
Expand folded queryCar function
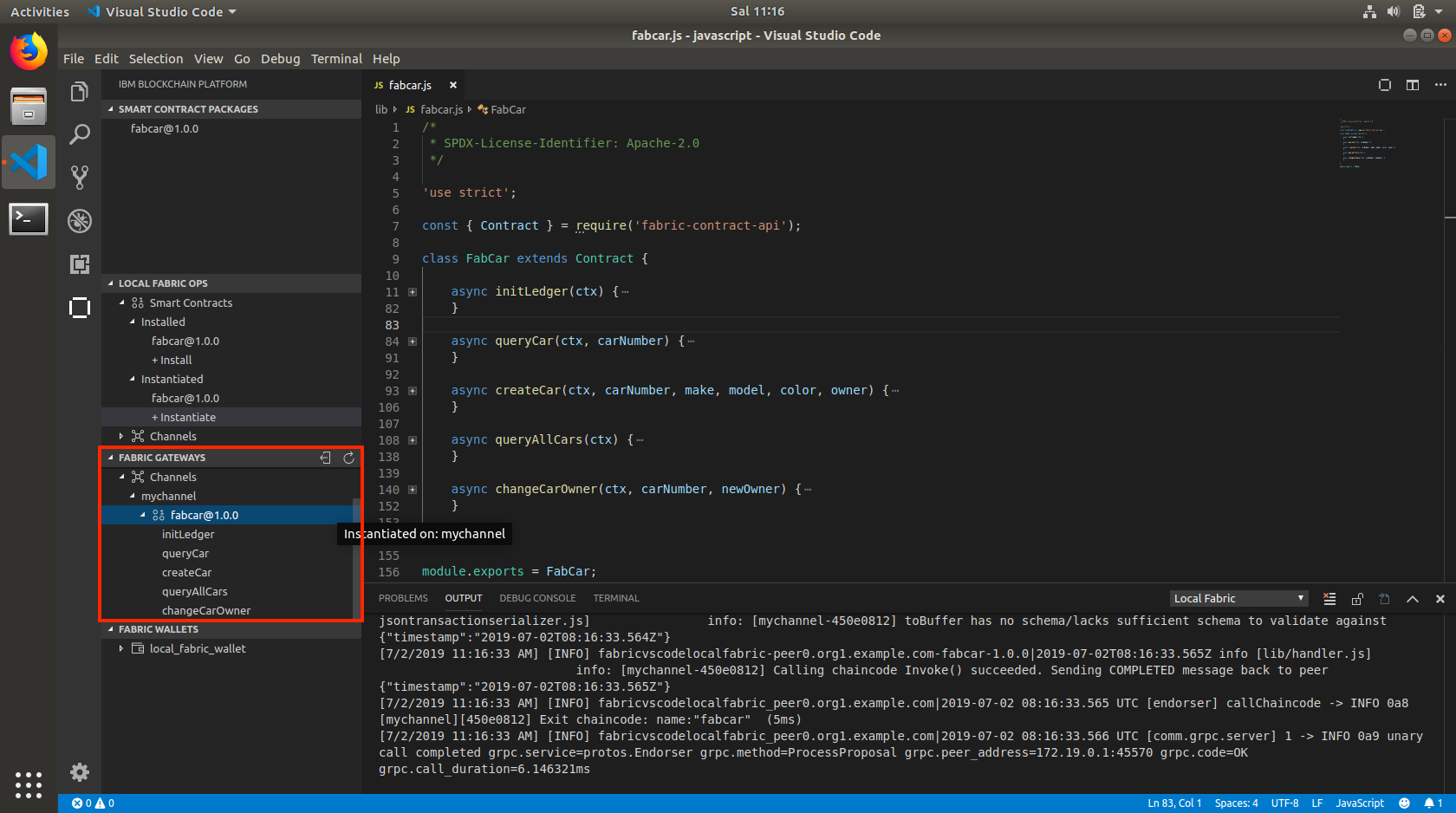pos(413,341)
